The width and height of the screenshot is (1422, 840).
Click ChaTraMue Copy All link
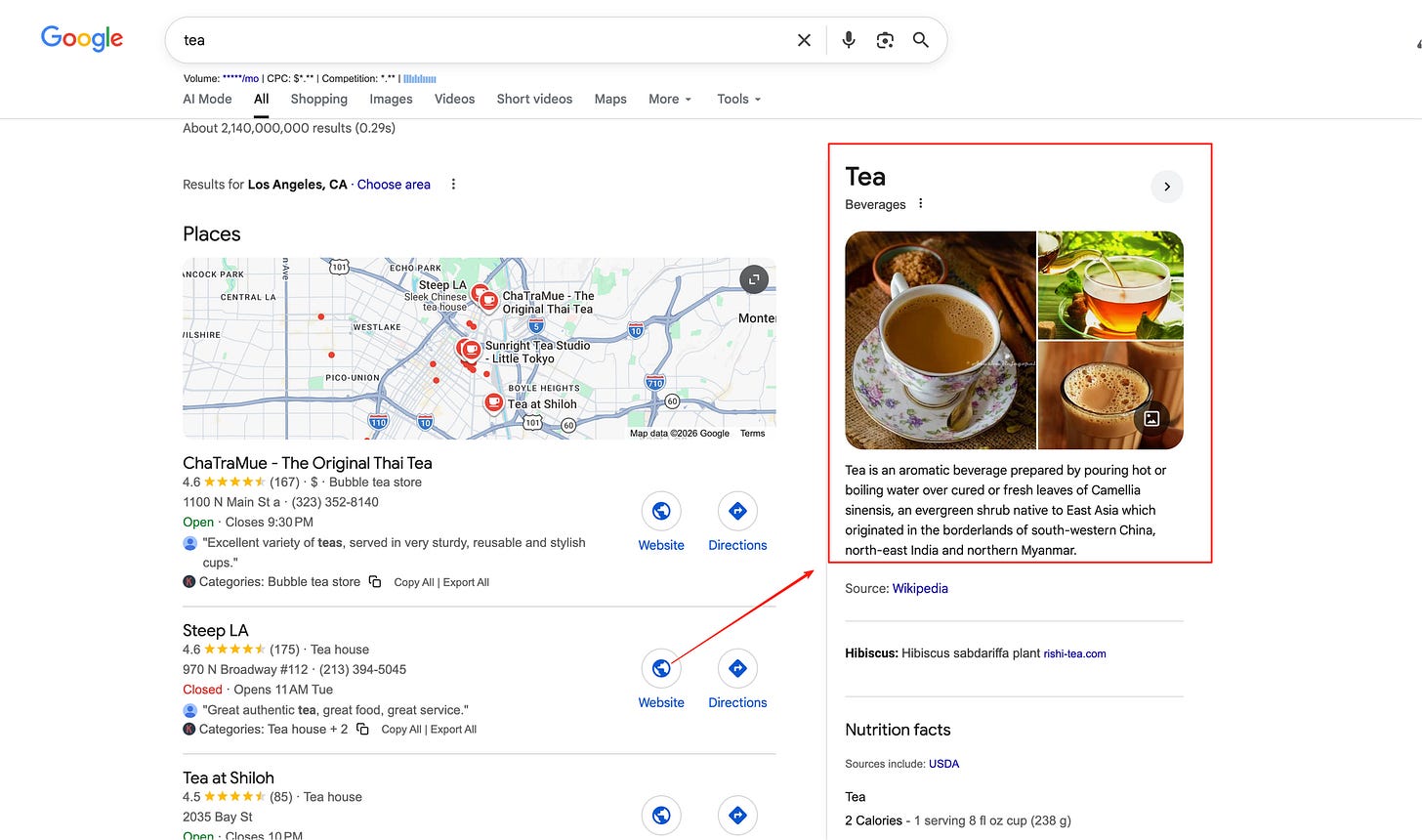414,582
